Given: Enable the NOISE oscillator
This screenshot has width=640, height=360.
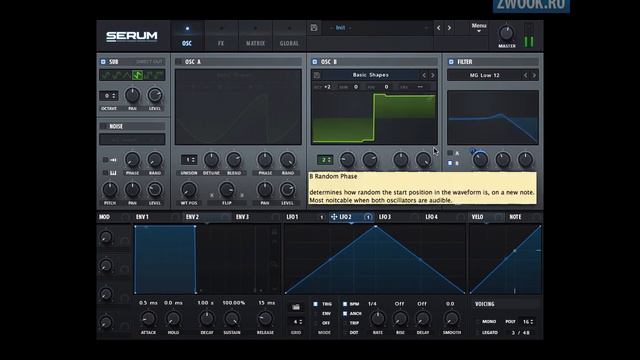Looking at the screenshot, I should (103, 127).
